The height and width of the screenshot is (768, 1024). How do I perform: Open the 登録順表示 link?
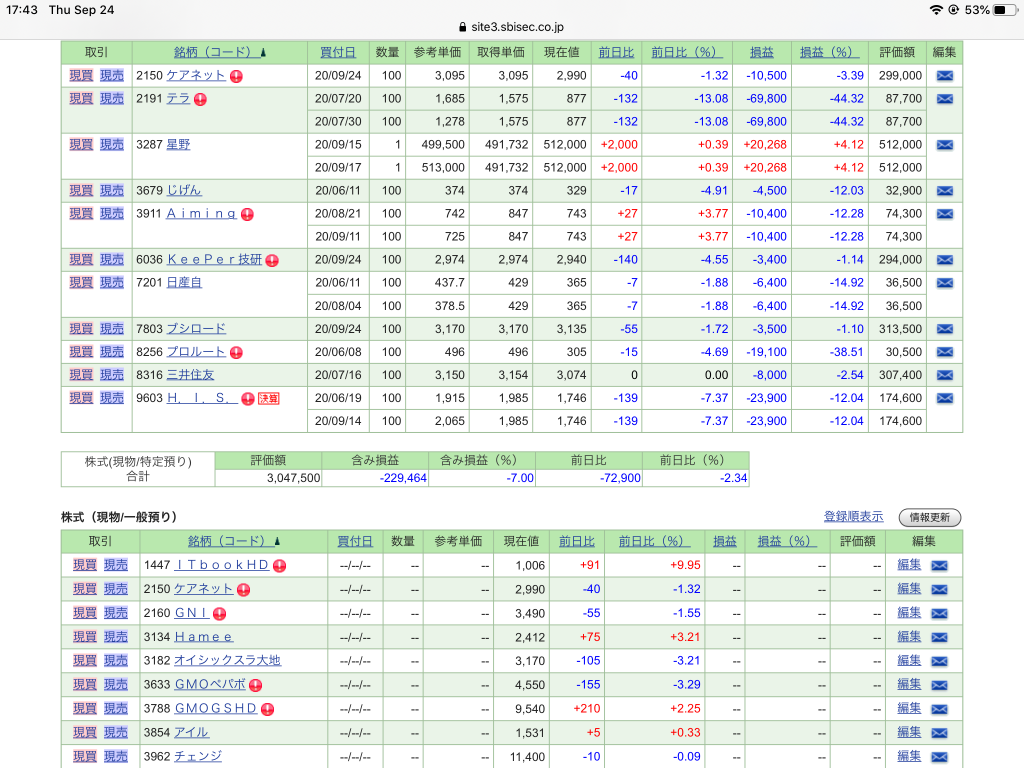[853, 517]
